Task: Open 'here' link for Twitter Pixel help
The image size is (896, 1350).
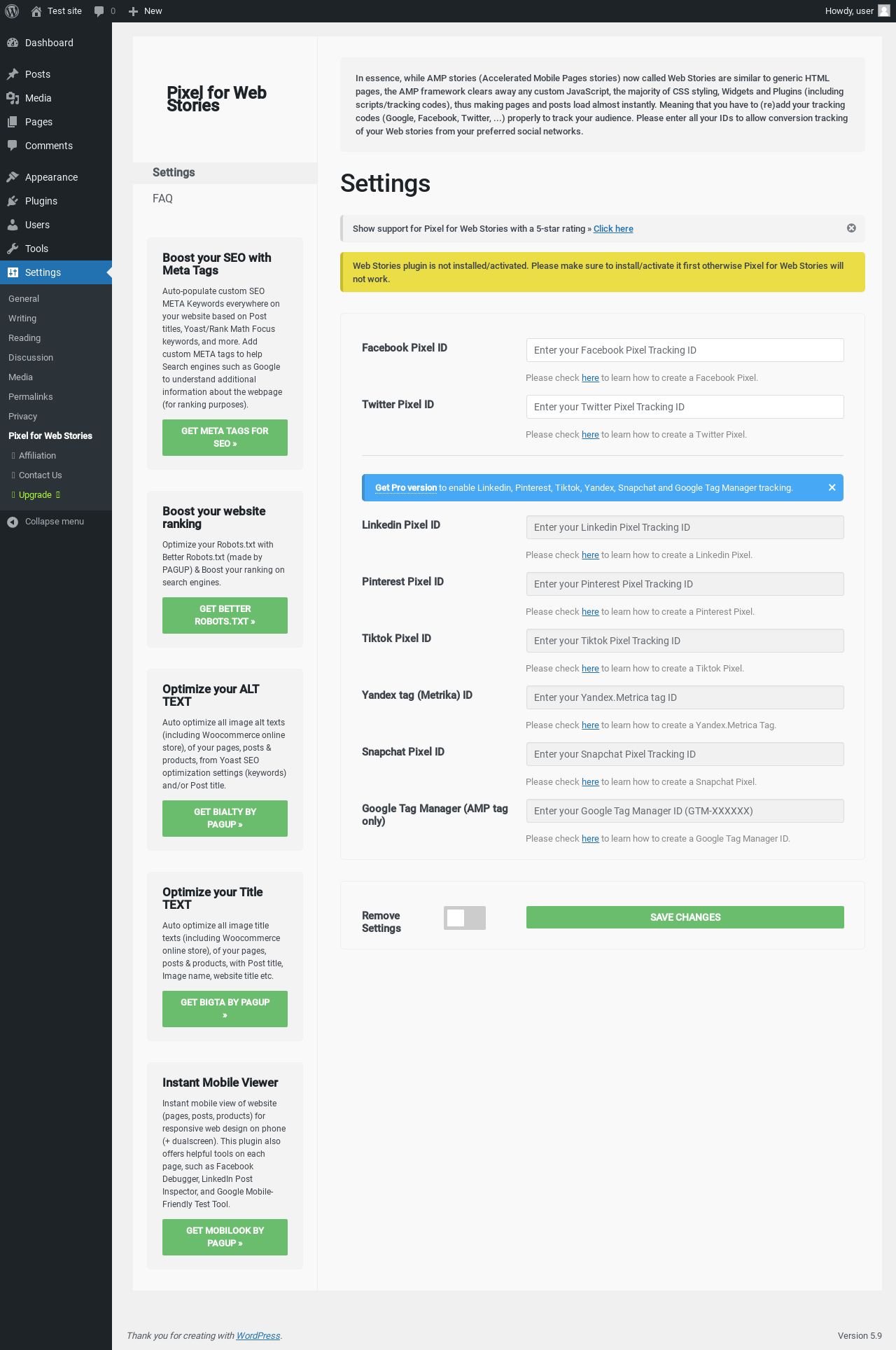Action: pyautogui.click(x=590, y=435)
